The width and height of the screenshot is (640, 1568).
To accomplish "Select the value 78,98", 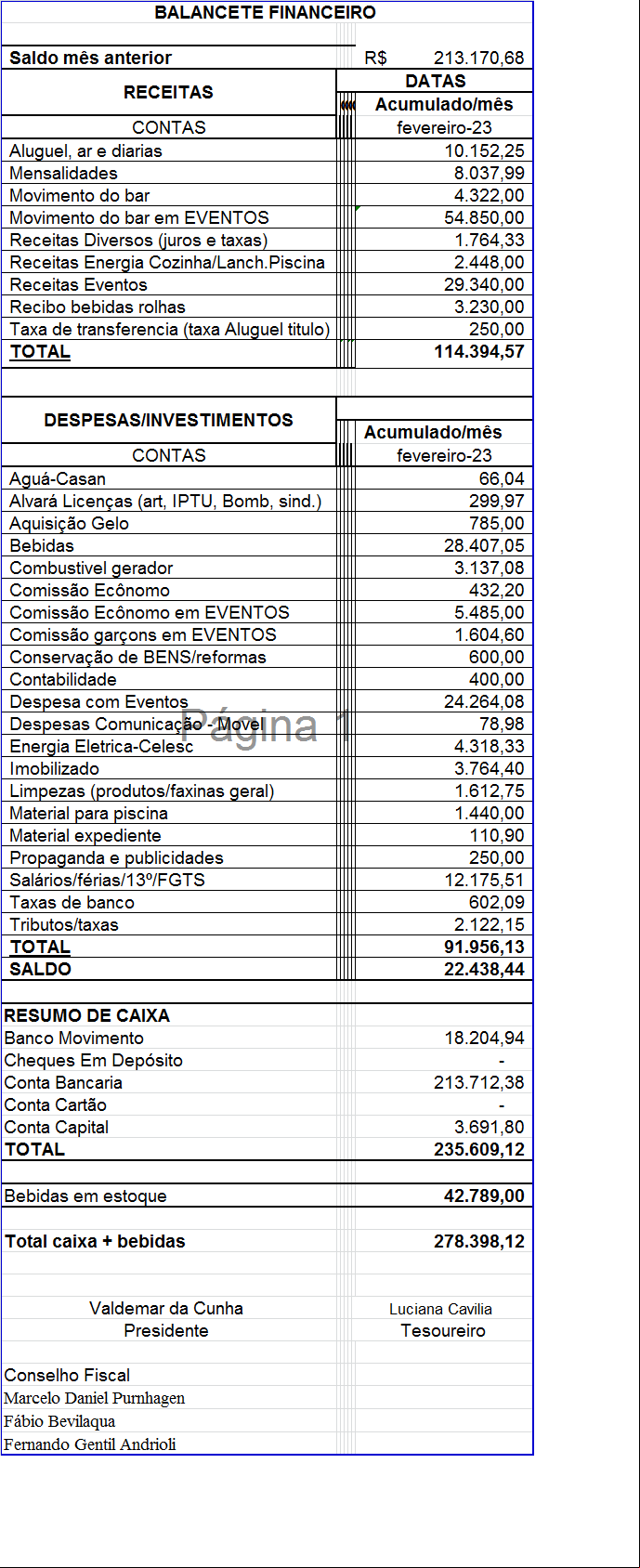I will pos(502,724).
